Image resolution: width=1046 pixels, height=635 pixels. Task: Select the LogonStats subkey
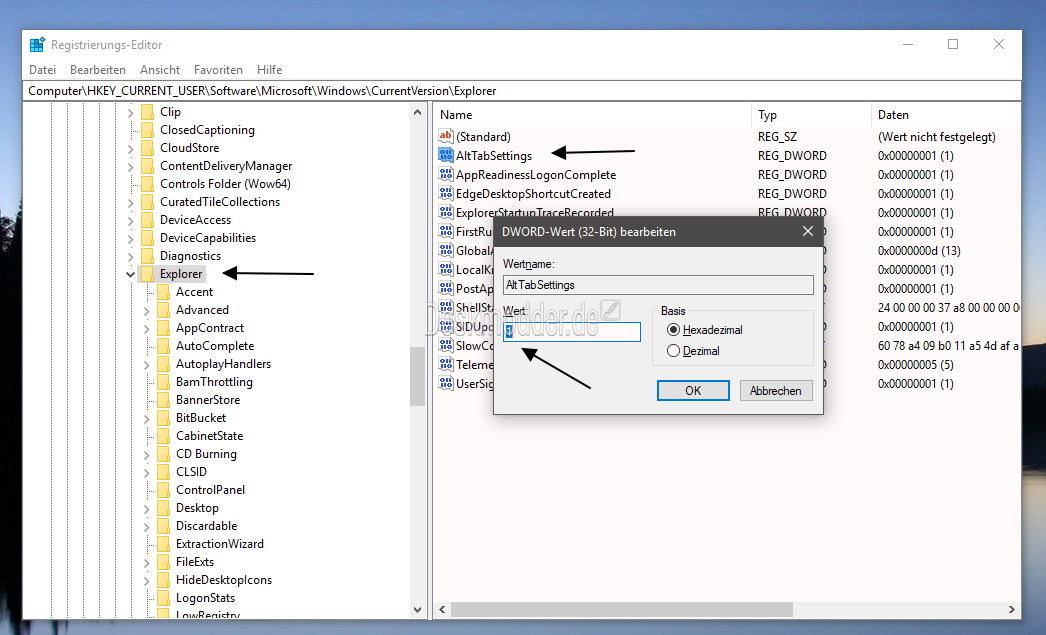205,598
